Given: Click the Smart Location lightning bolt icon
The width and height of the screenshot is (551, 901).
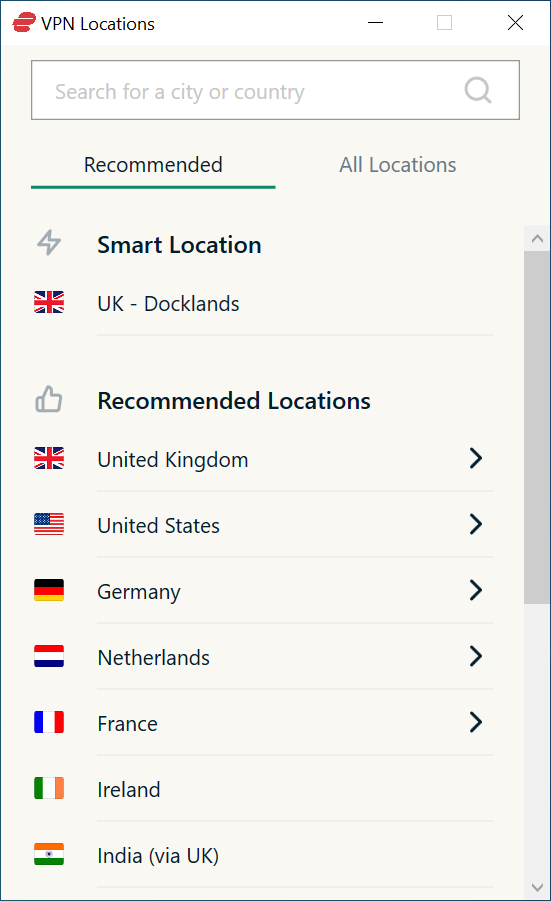Looking at the screenshot, I should [x=49, y=242].
